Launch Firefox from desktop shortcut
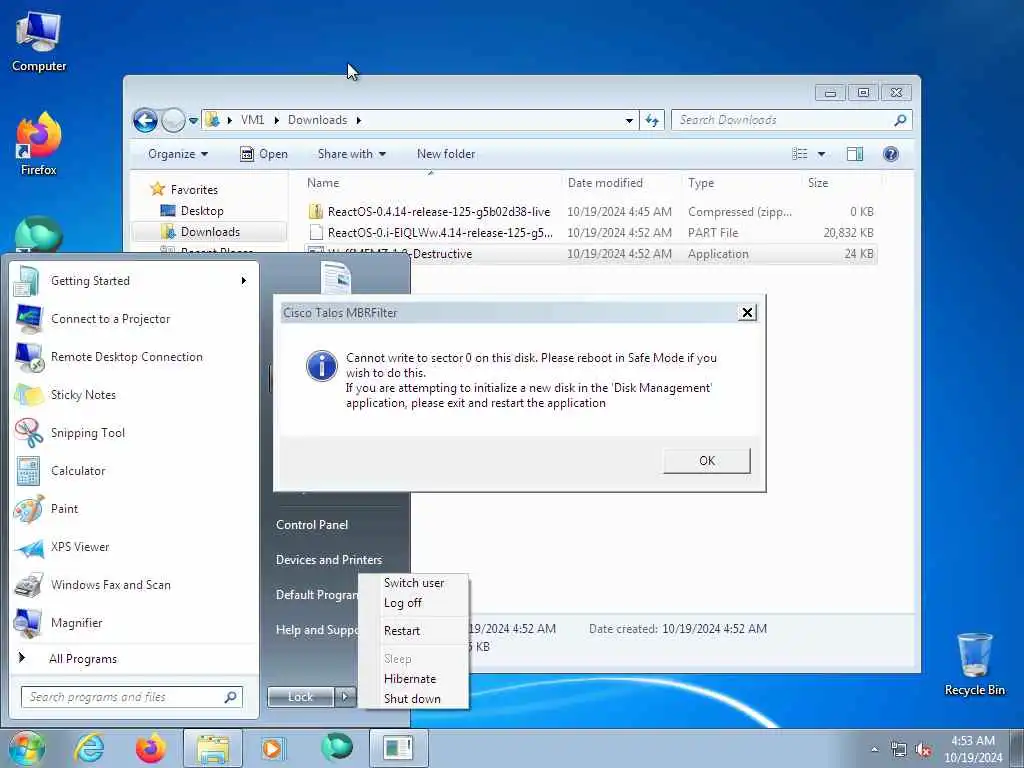 click(39, 144)
